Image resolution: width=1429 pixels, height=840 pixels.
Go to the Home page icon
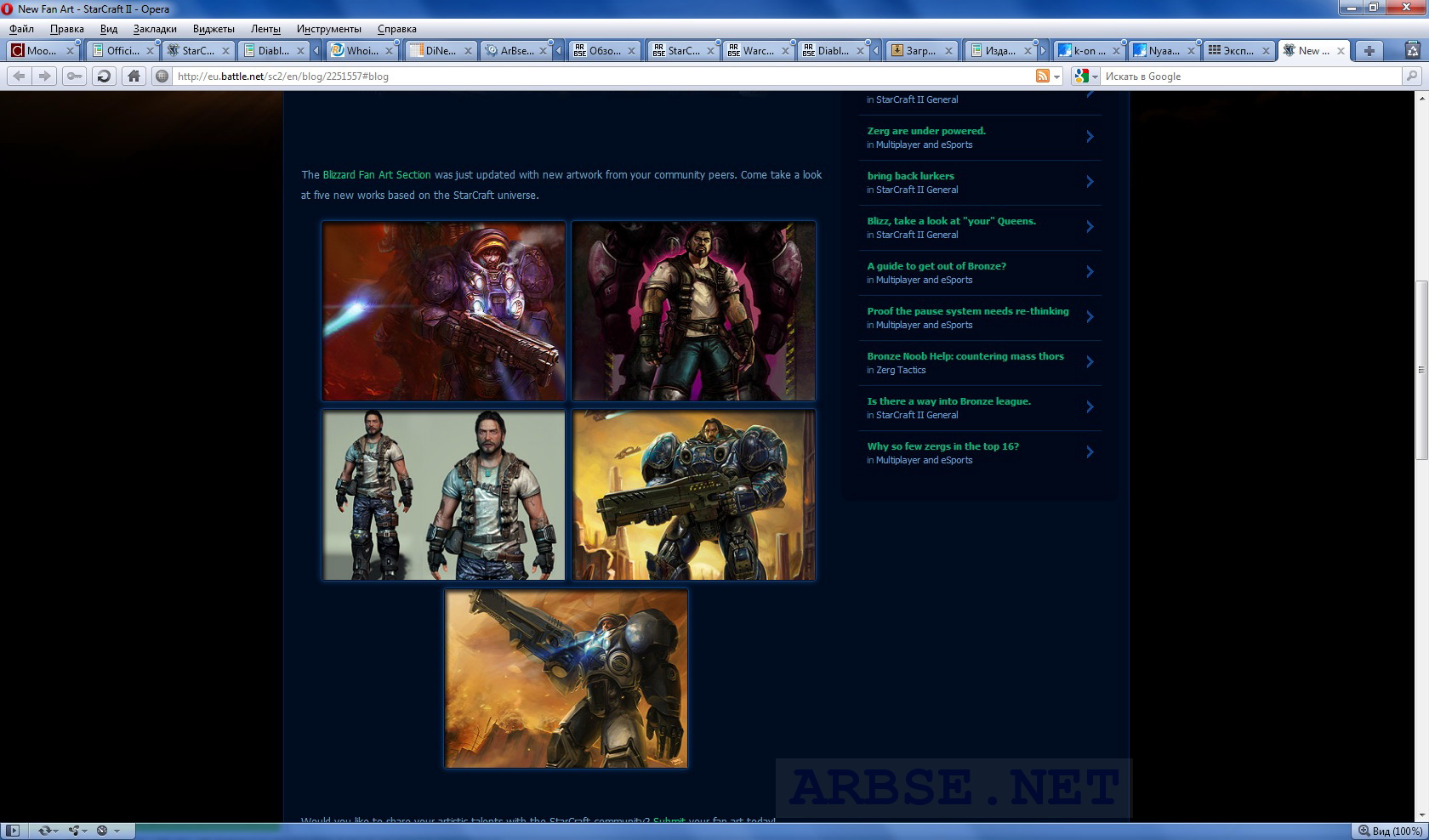(134, 77)
